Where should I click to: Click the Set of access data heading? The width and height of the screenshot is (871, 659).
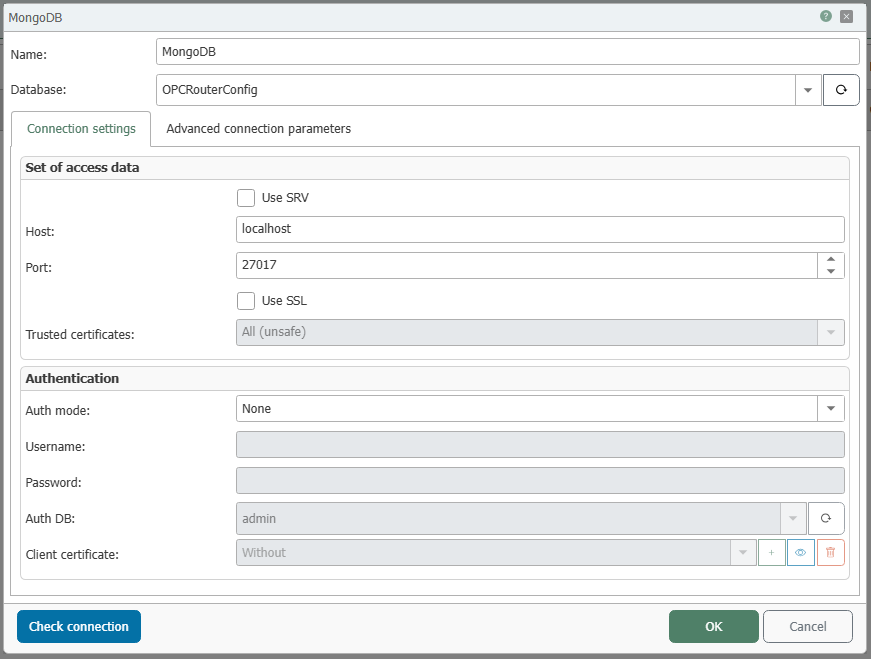(82, 168)
